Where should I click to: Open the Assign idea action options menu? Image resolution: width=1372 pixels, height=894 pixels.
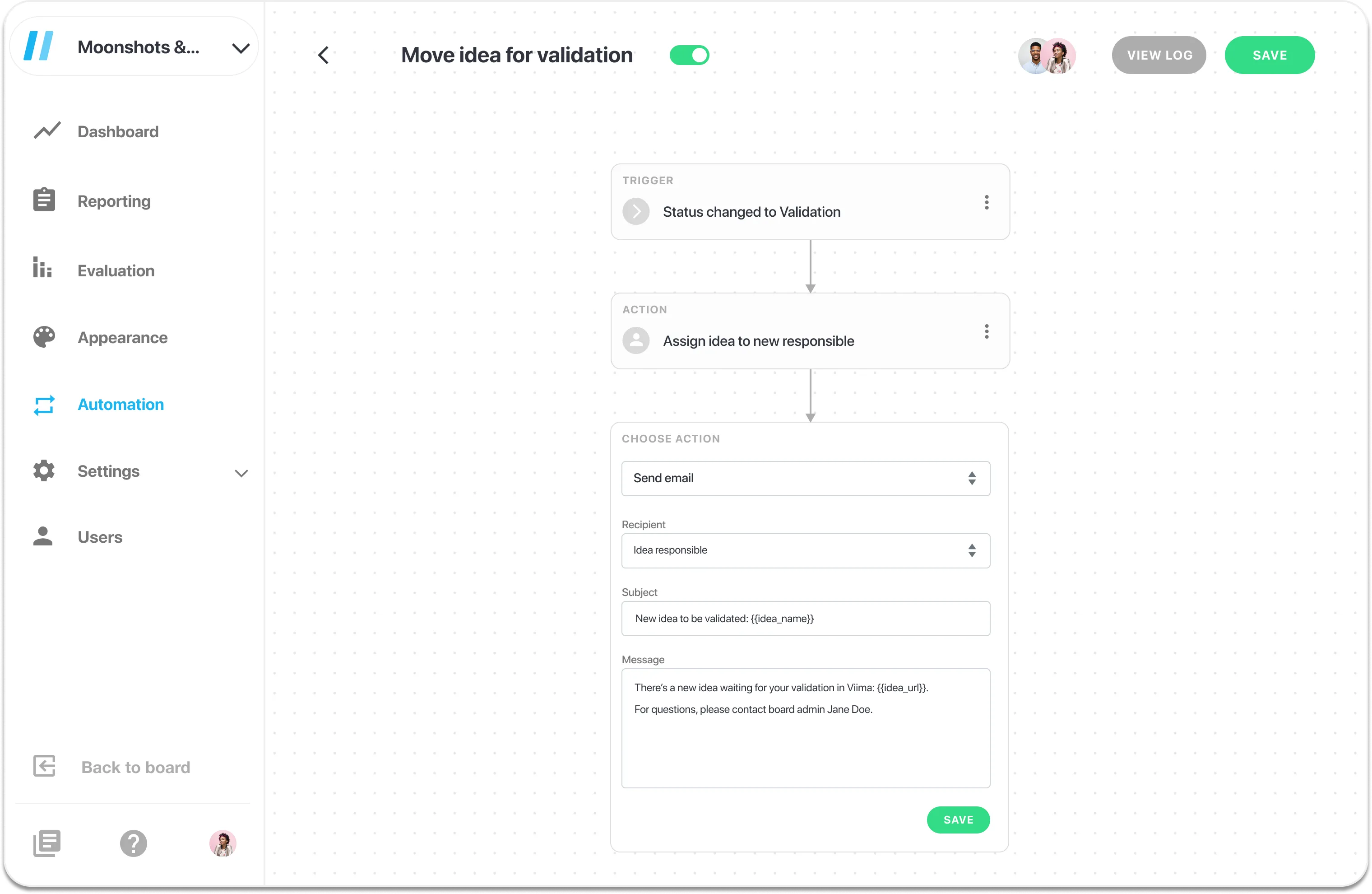(x=986, y=331)
